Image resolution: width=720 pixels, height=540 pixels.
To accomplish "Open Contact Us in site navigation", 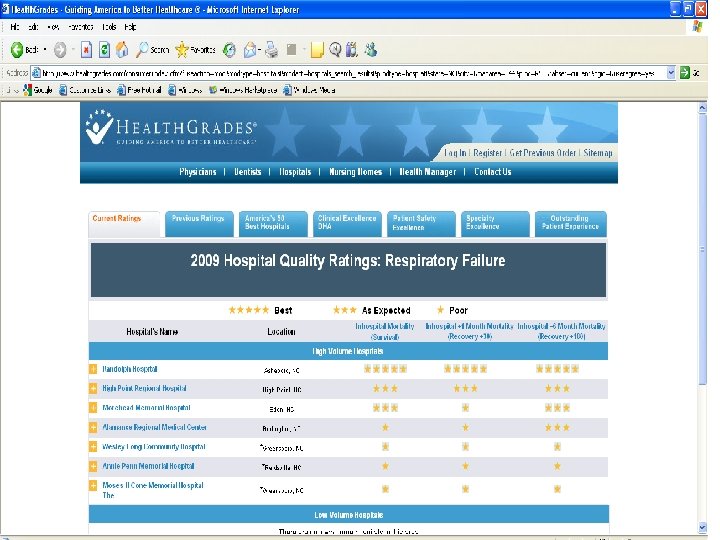I will point(492,172).
